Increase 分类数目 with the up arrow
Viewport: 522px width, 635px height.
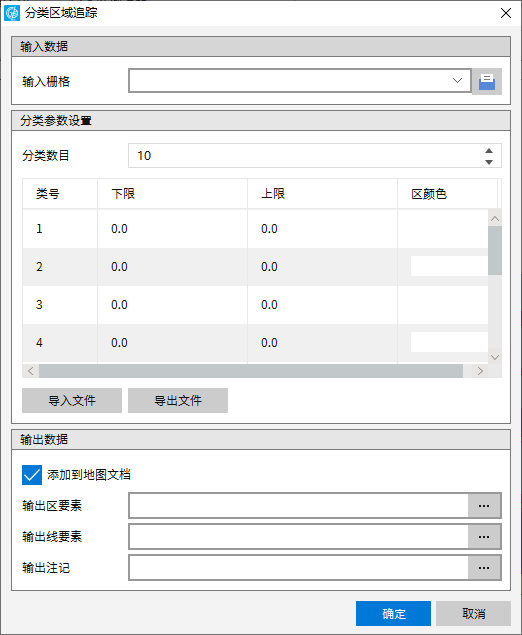point(489,151)
